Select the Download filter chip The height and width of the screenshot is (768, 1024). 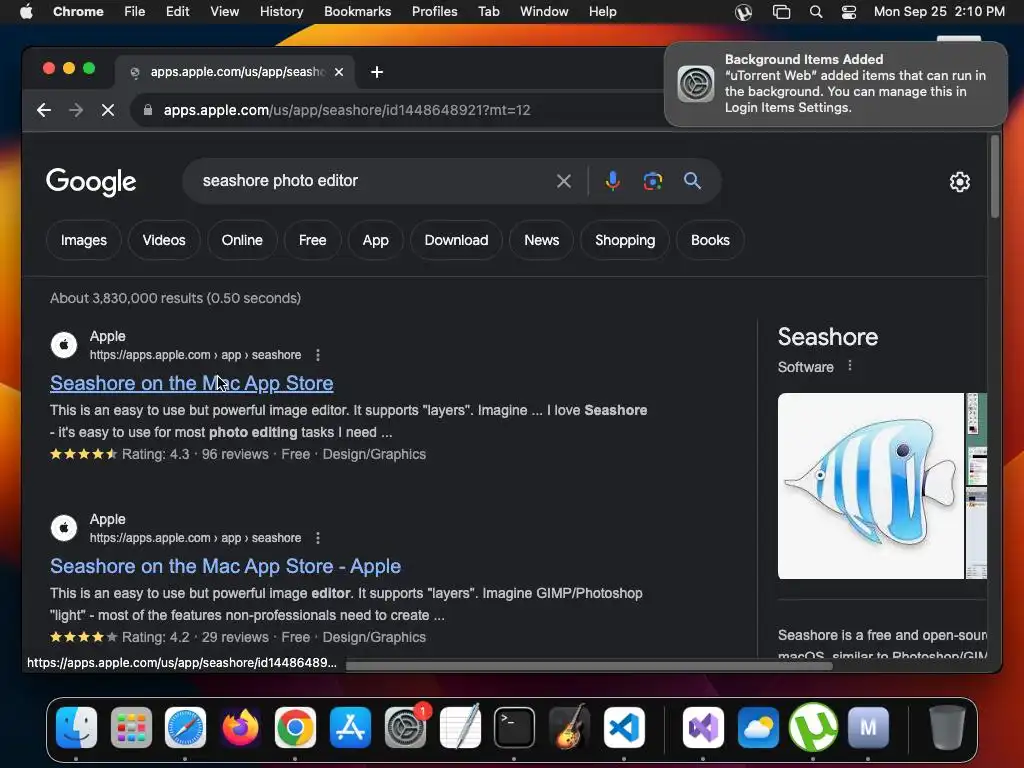[x=456, y=240]
